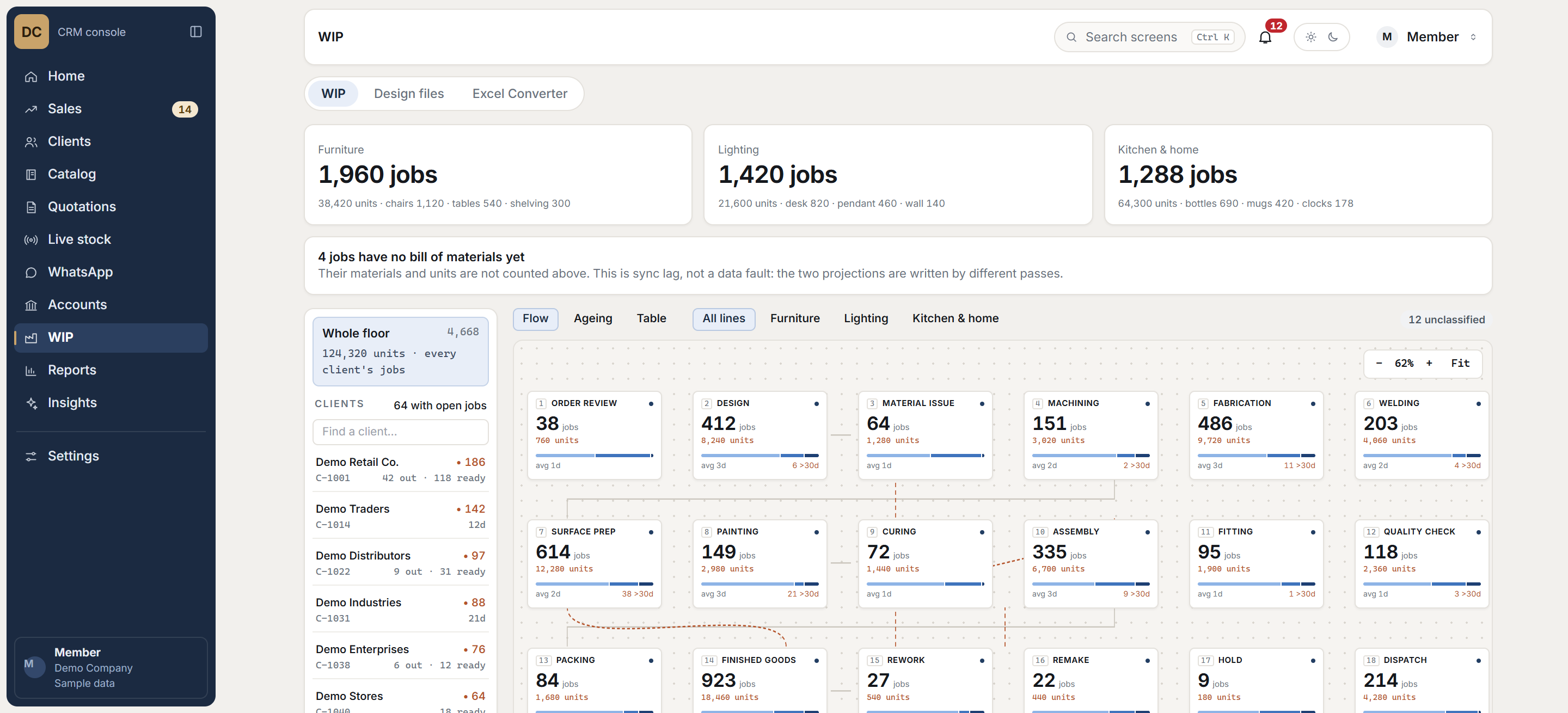This screenshot has height=713, width=1568.
Task: Open notifications bell with 12 badge
Action: (1265, 37)
